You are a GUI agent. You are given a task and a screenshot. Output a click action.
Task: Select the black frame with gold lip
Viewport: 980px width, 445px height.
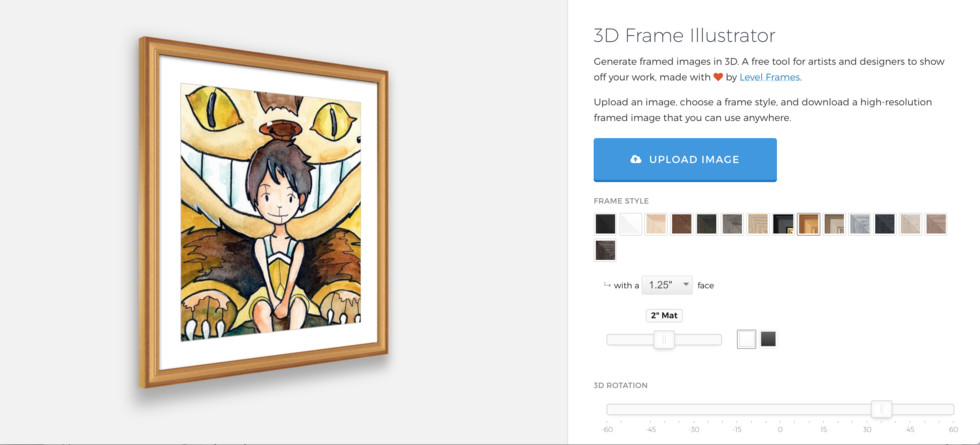pos(783,224)
